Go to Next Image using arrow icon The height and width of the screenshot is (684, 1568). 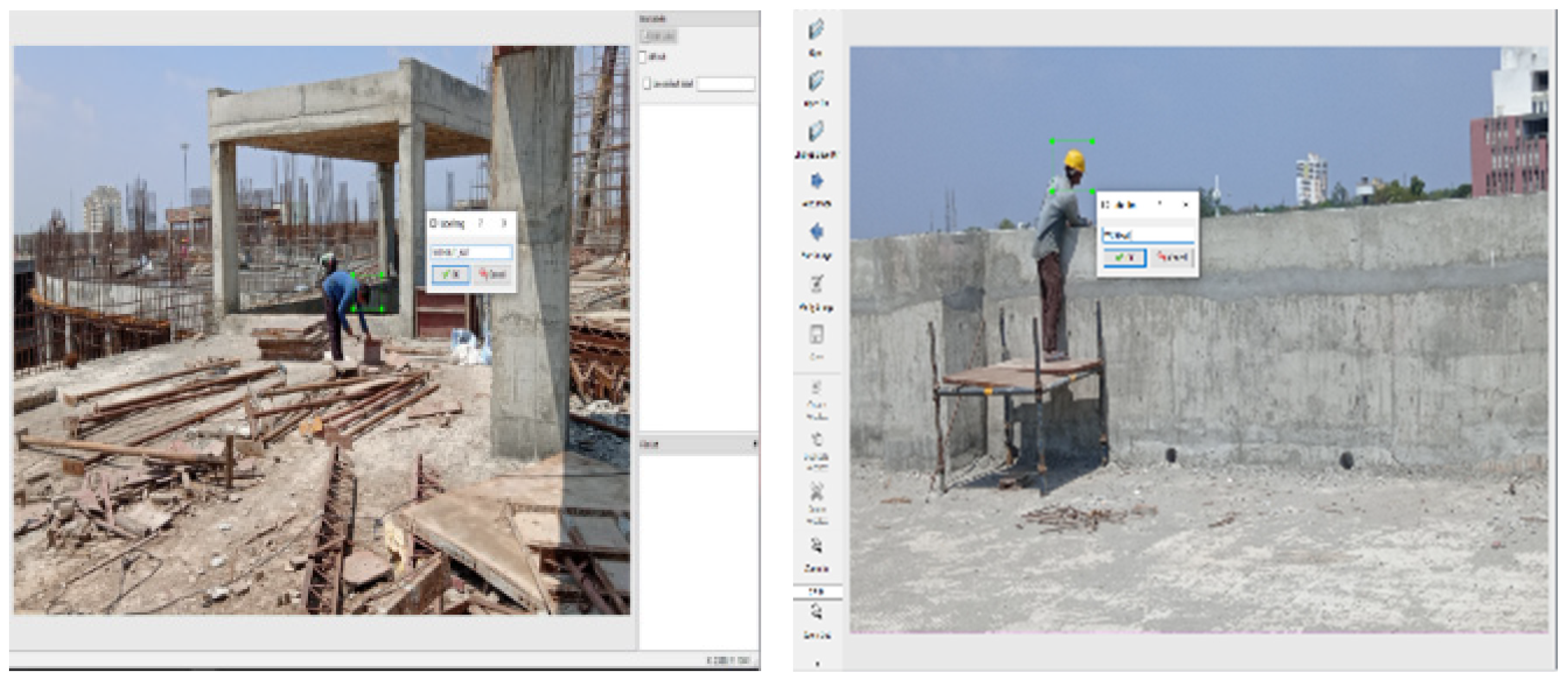(816, 181)
